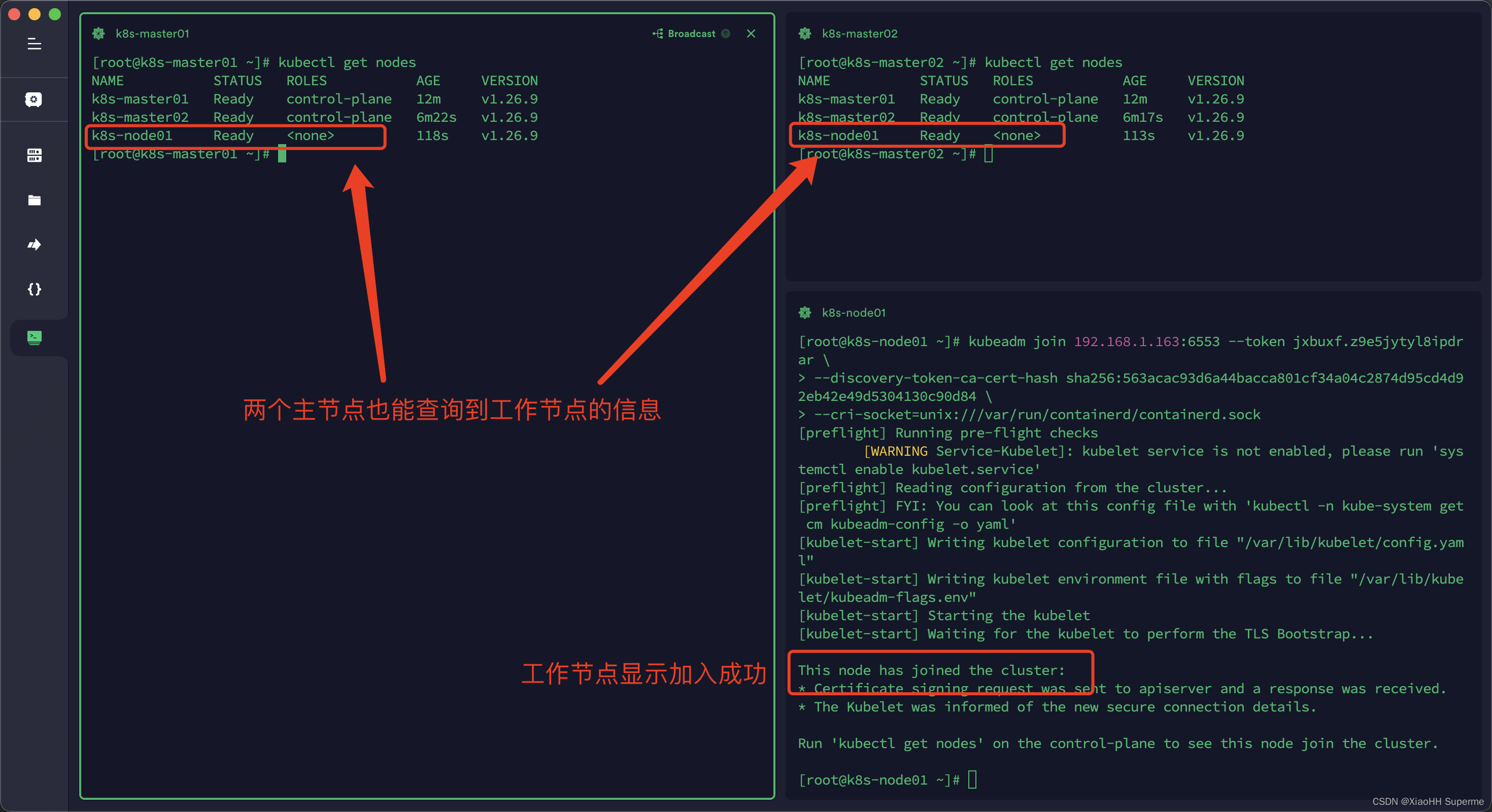
Task: Open the Snippets curly-braces icon
Action: 34,289
